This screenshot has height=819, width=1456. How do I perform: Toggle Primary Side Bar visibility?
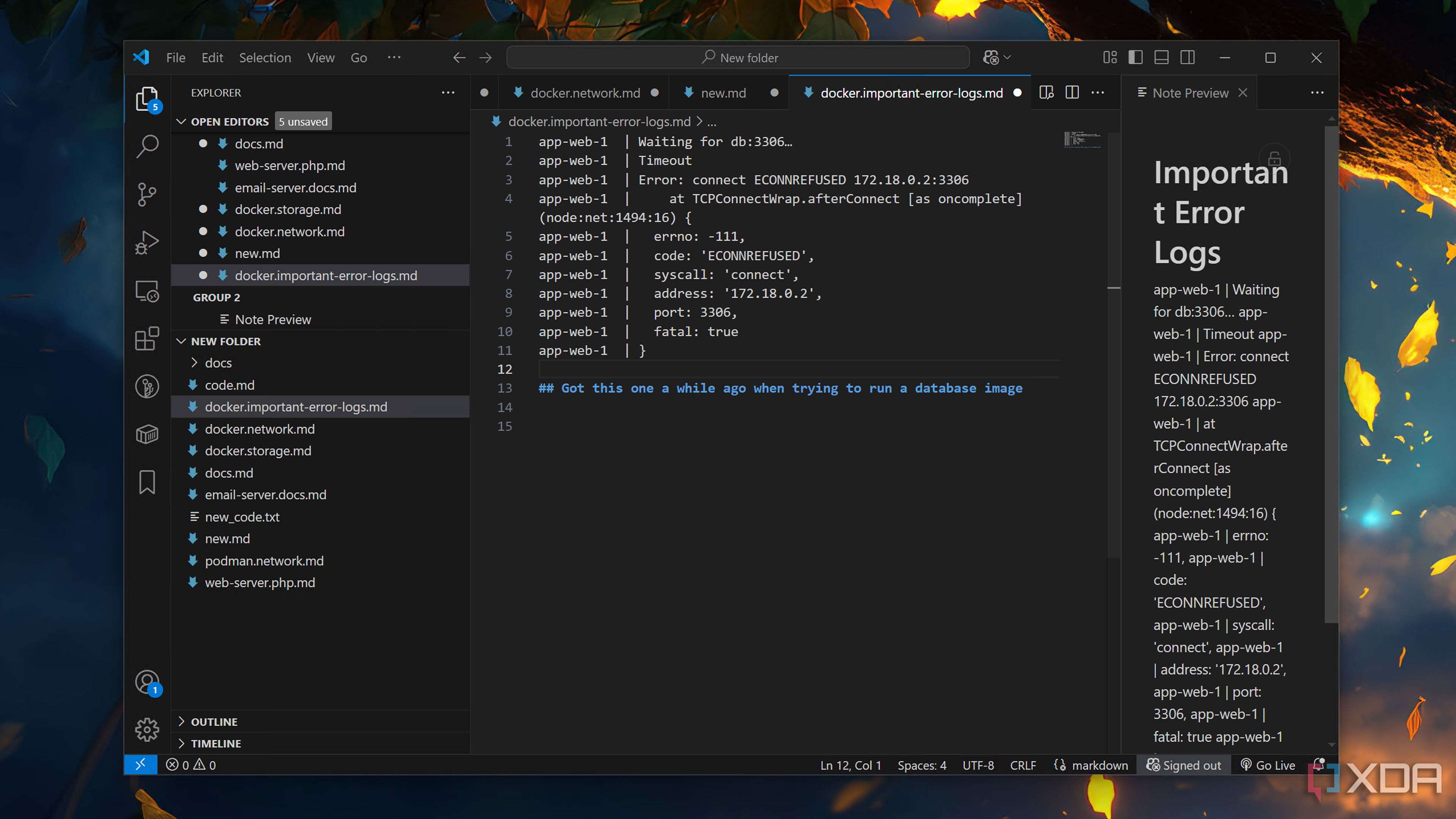point(1136,58)
